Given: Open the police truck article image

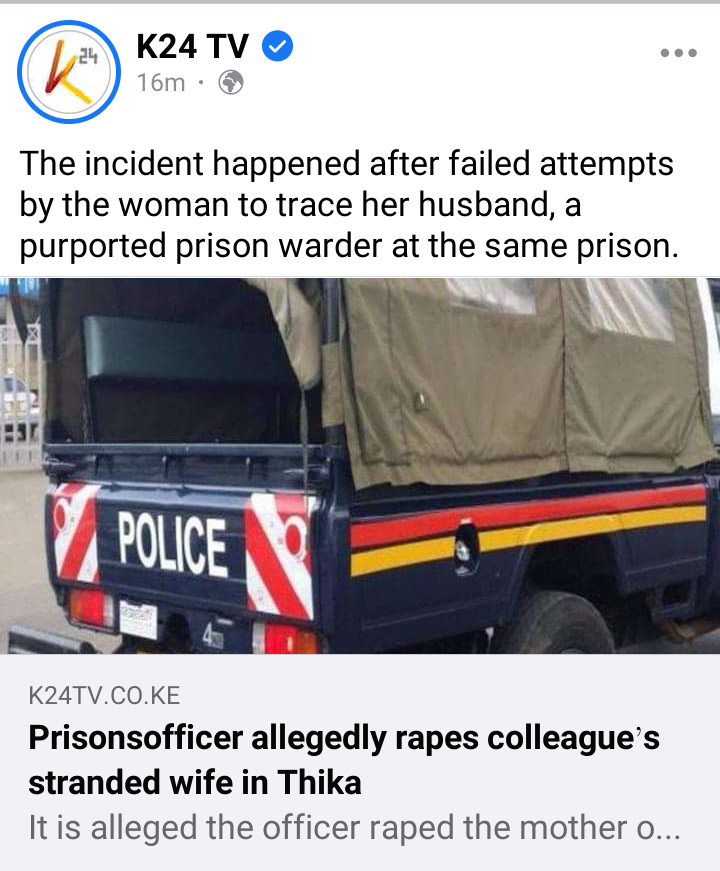Looking at the screenshot, I should coord(360,465).
